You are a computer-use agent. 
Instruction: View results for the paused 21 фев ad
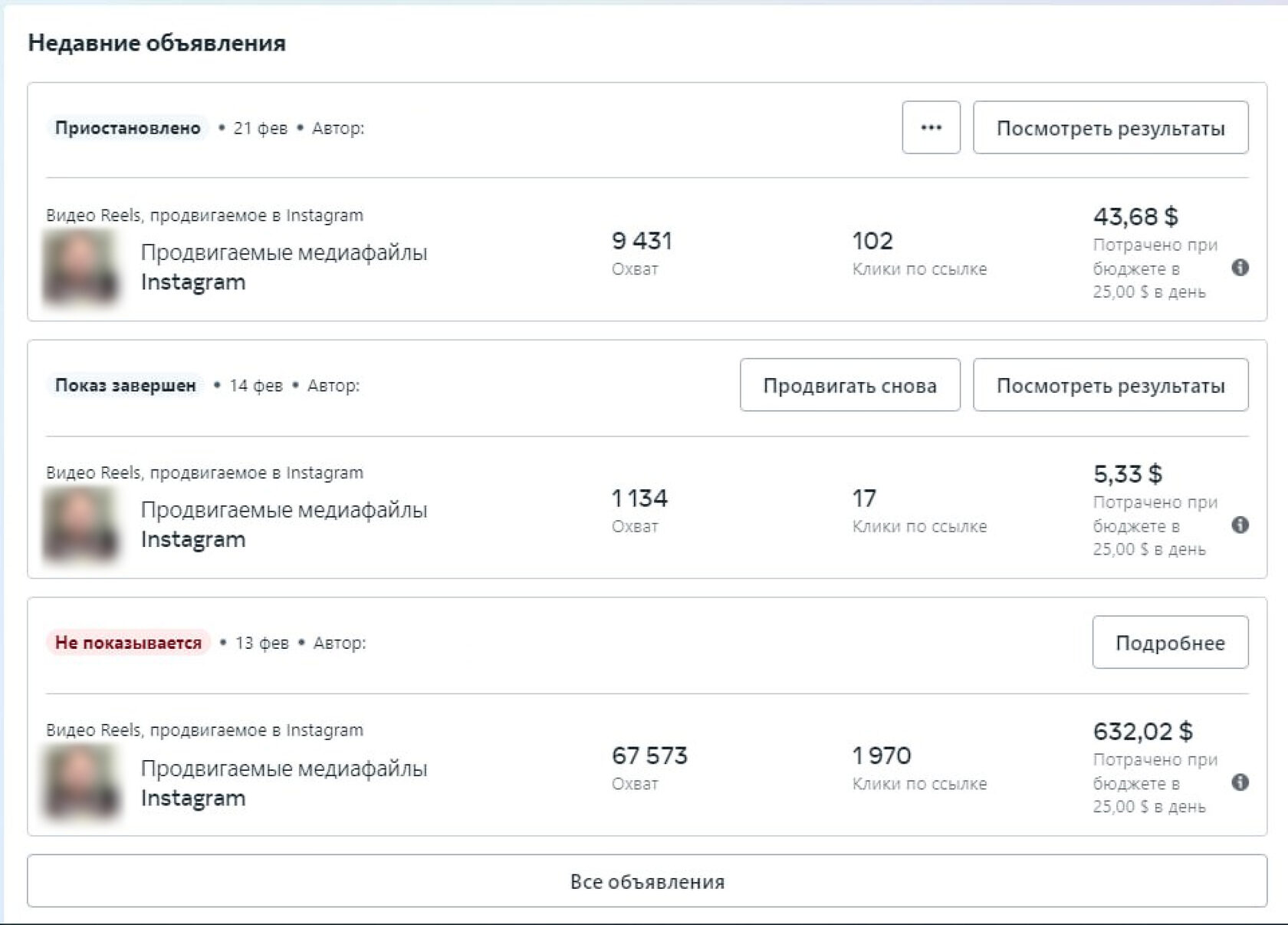click(x=1110, y=127)
